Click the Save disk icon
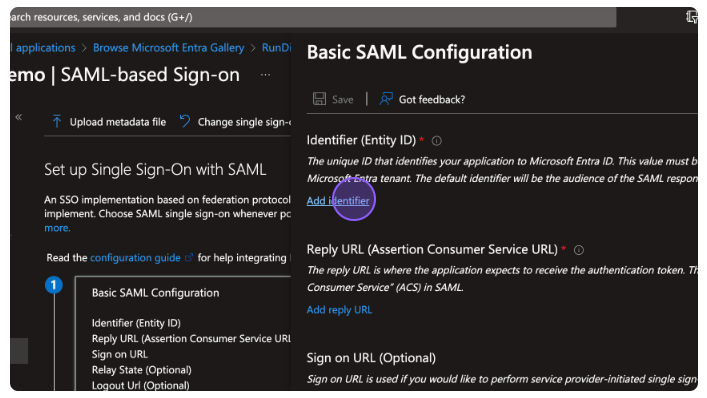 click(x=319, y=99)
